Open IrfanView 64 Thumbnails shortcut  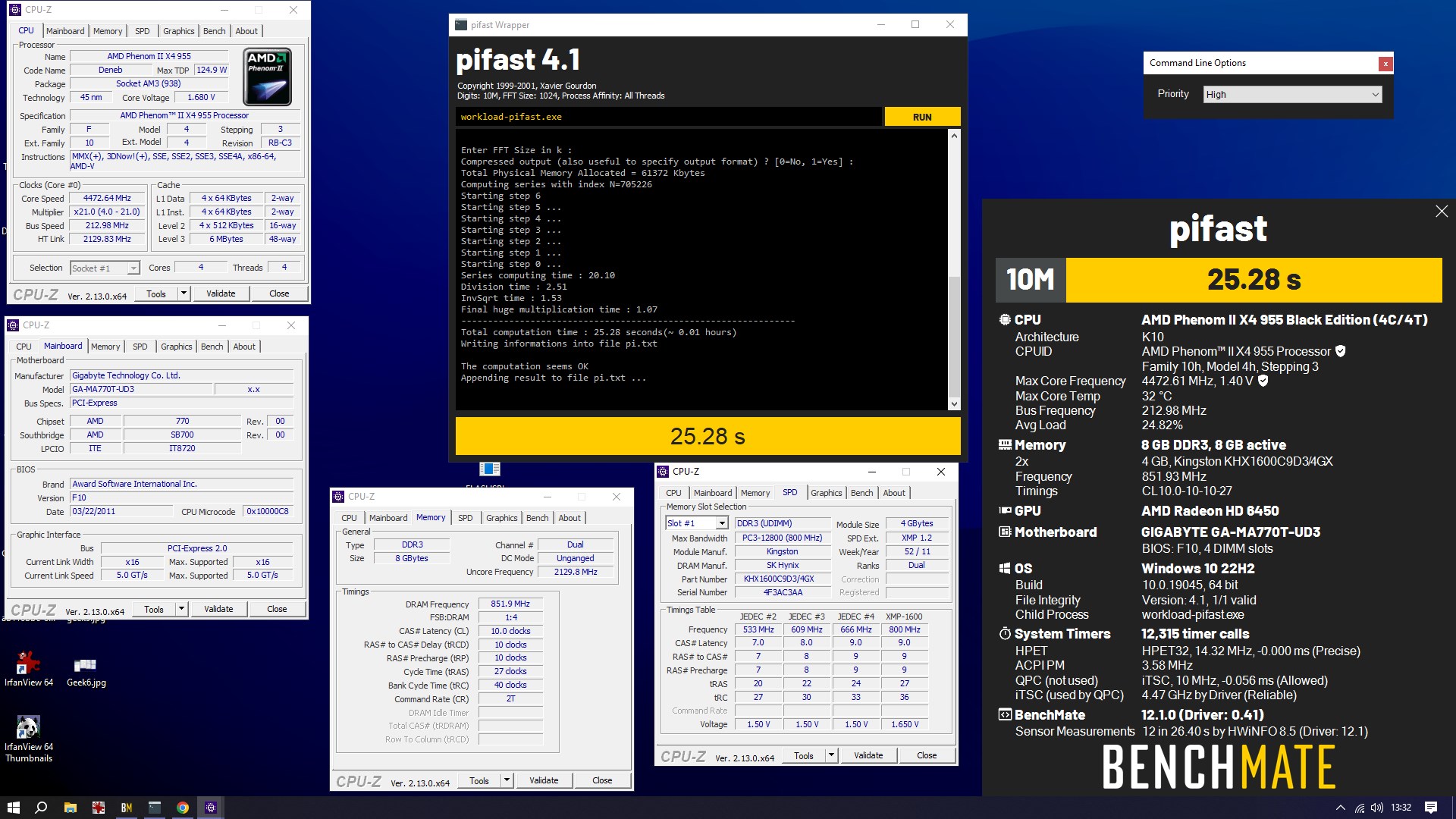[29, 739]
